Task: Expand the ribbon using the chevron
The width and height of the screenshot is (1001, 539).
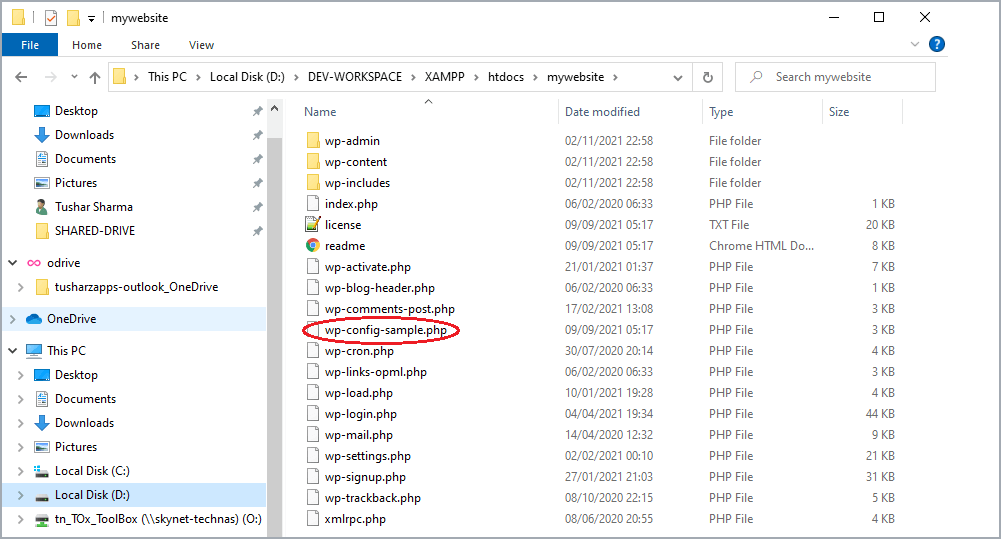Action: pos(915,45)
